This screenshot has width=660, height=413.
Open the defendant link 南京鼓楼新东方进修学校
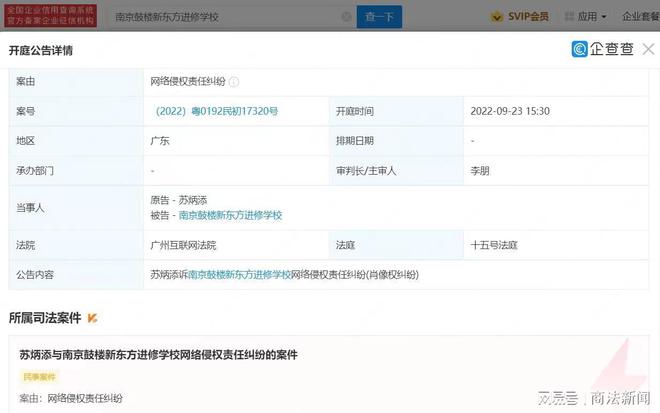point(230,215)
